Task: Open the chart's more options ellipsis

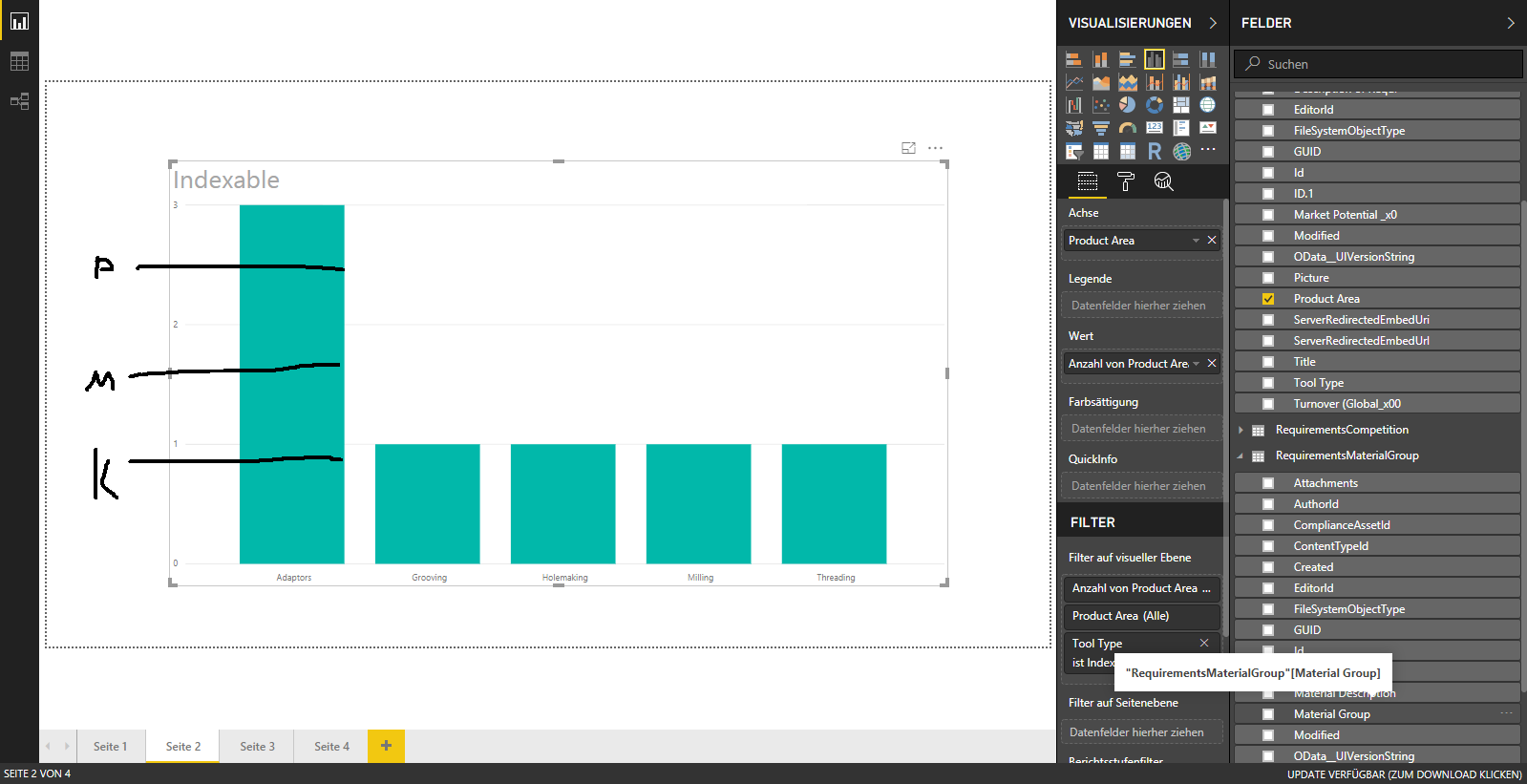Action: coord(935,148)
